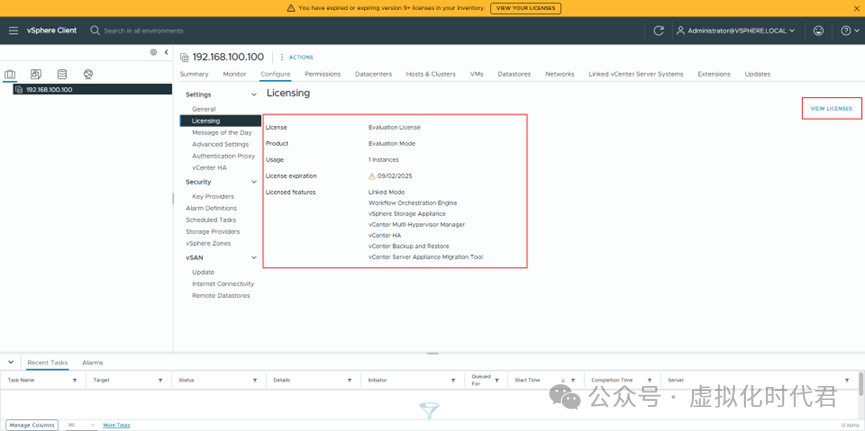Click the smiley feedback icon
865x431 pixels.
818,31
